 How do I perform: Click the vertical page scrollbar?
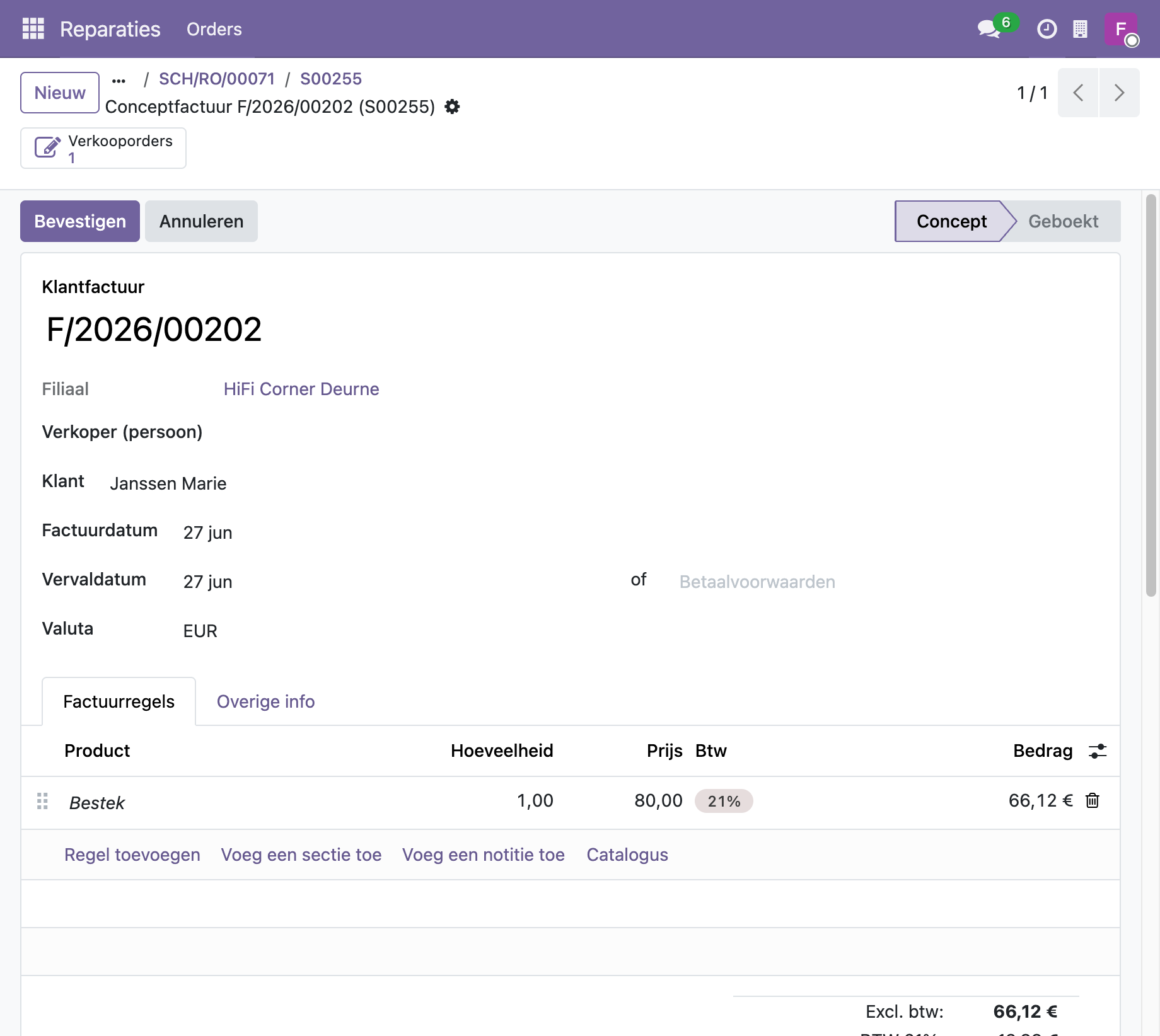[x=1151, y=396]
